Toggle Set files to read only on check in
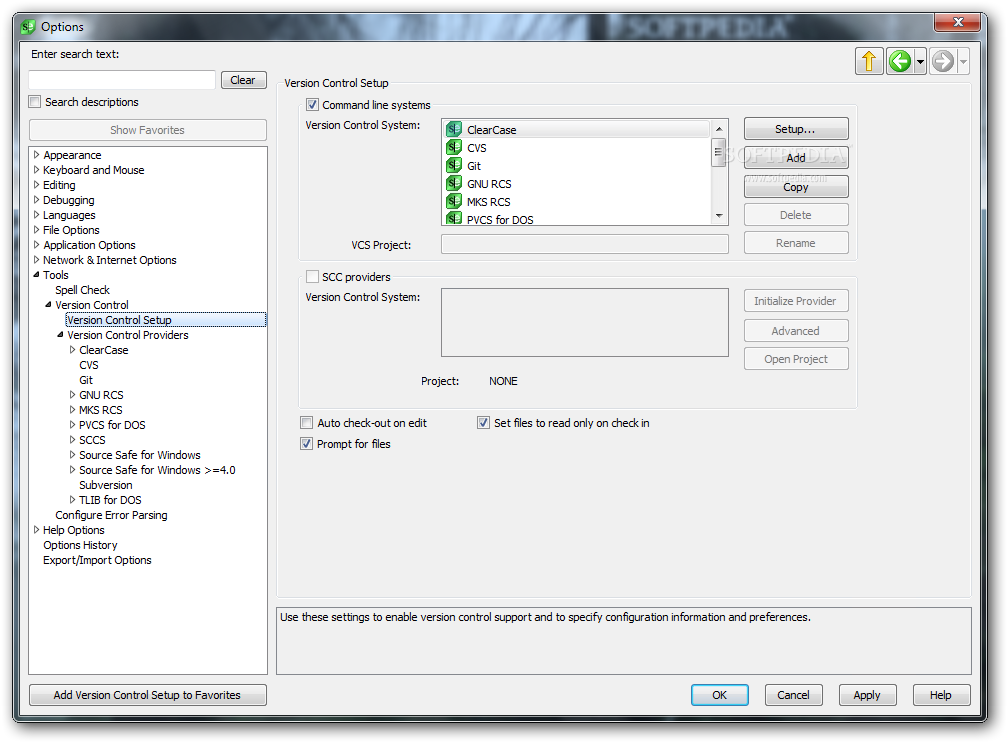 [483, 423]
